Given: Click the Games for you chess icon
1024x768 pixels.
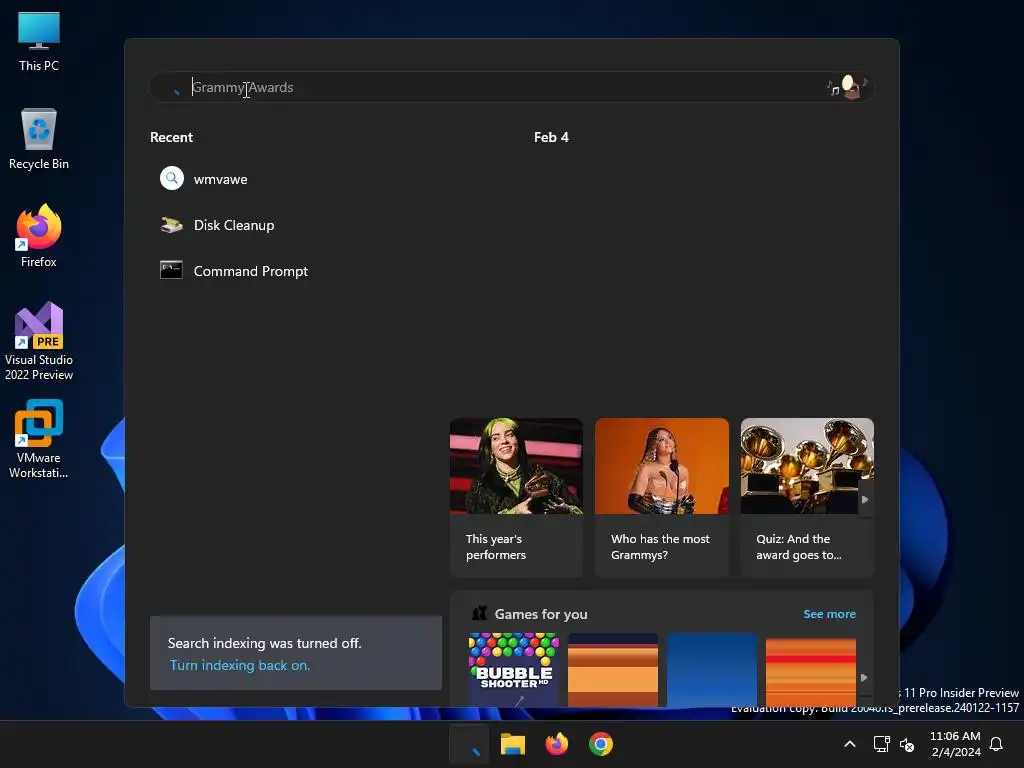Looking at the screenshot, I should (x=479, y=613).
